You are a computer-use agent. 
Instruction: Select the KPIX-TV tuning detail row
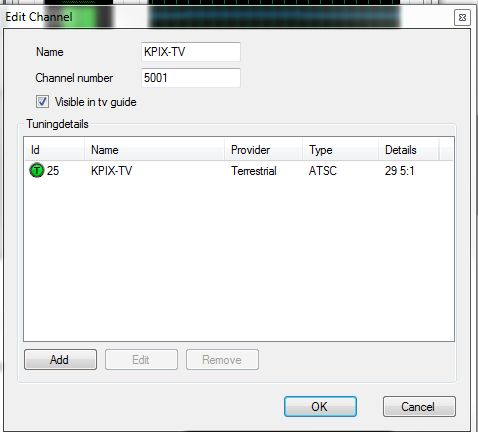[x=239, y=171]
